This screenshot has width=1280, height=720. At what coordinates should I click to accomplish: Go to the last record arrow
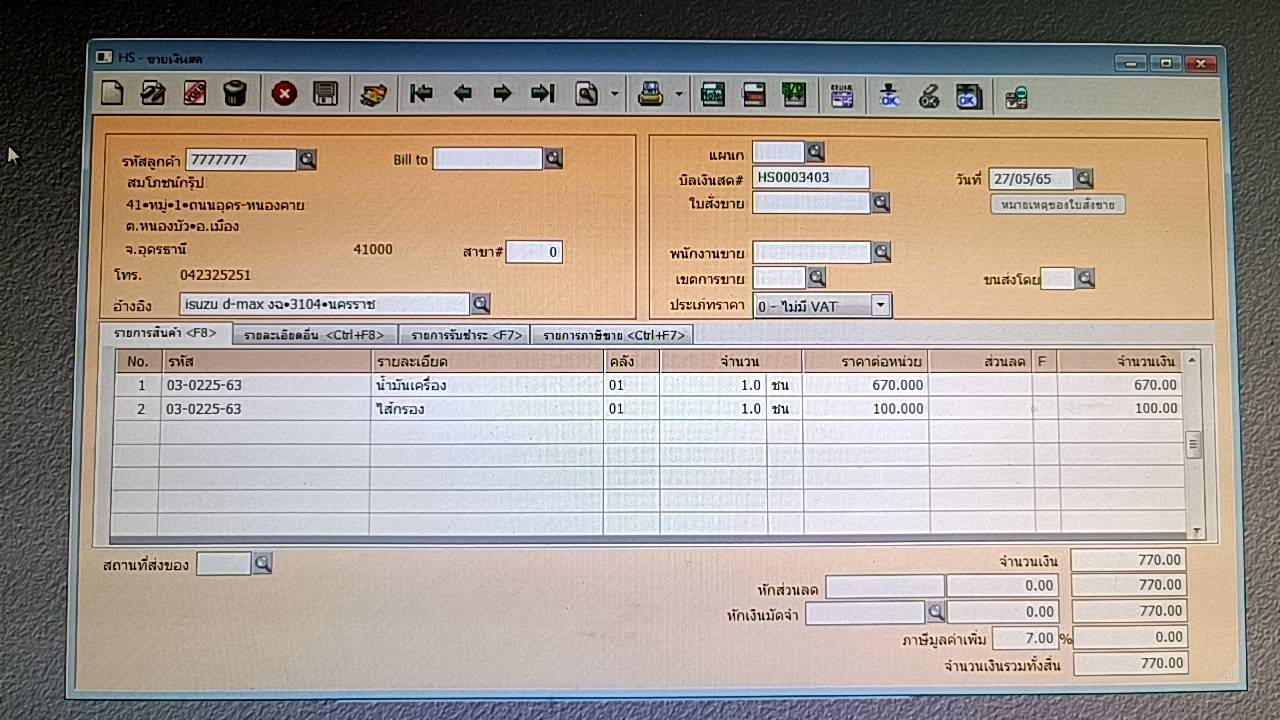[543, 94]
